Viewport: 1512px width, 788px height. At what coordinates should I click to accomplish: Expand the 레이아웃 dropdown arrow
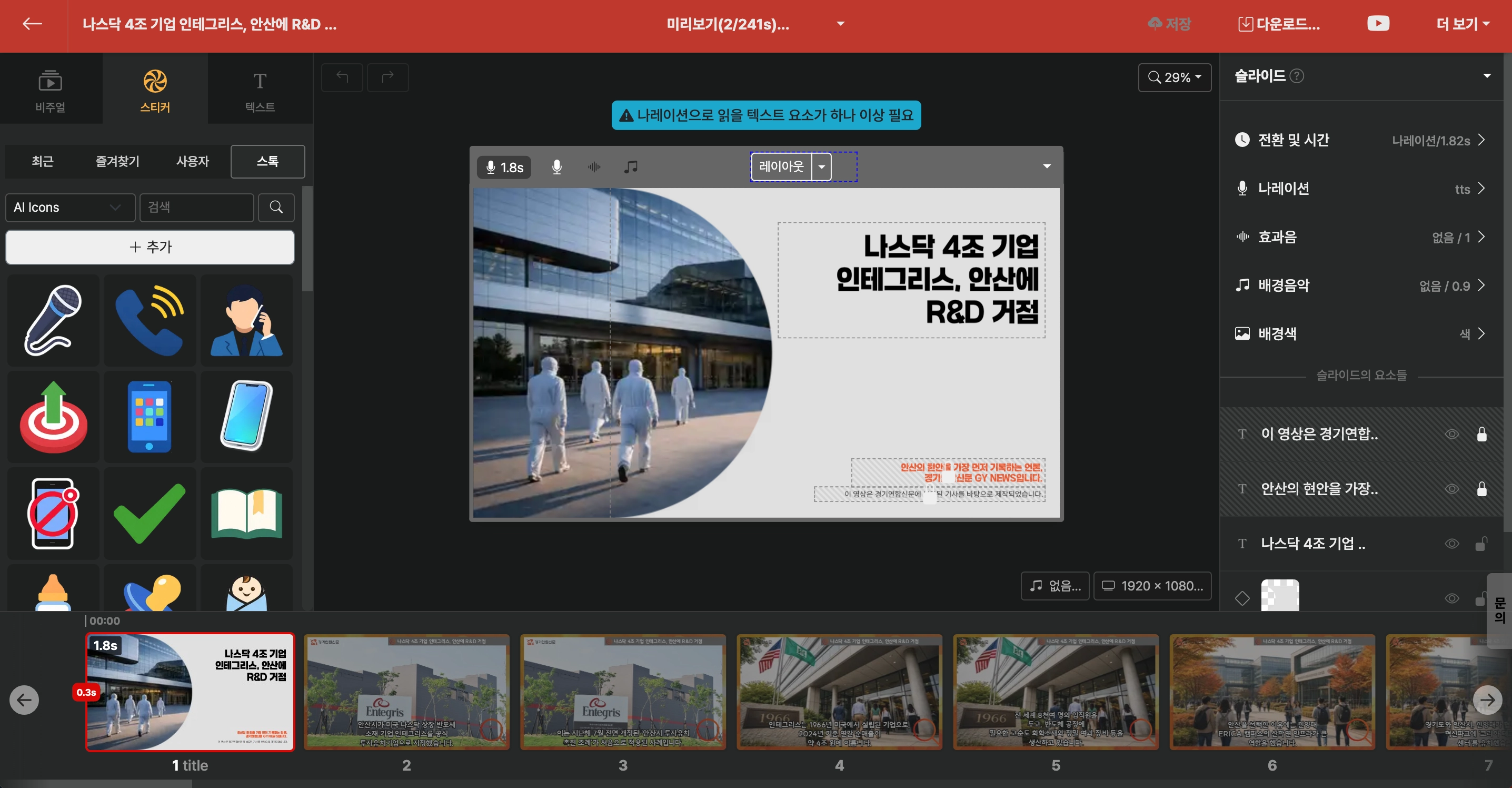821,167
